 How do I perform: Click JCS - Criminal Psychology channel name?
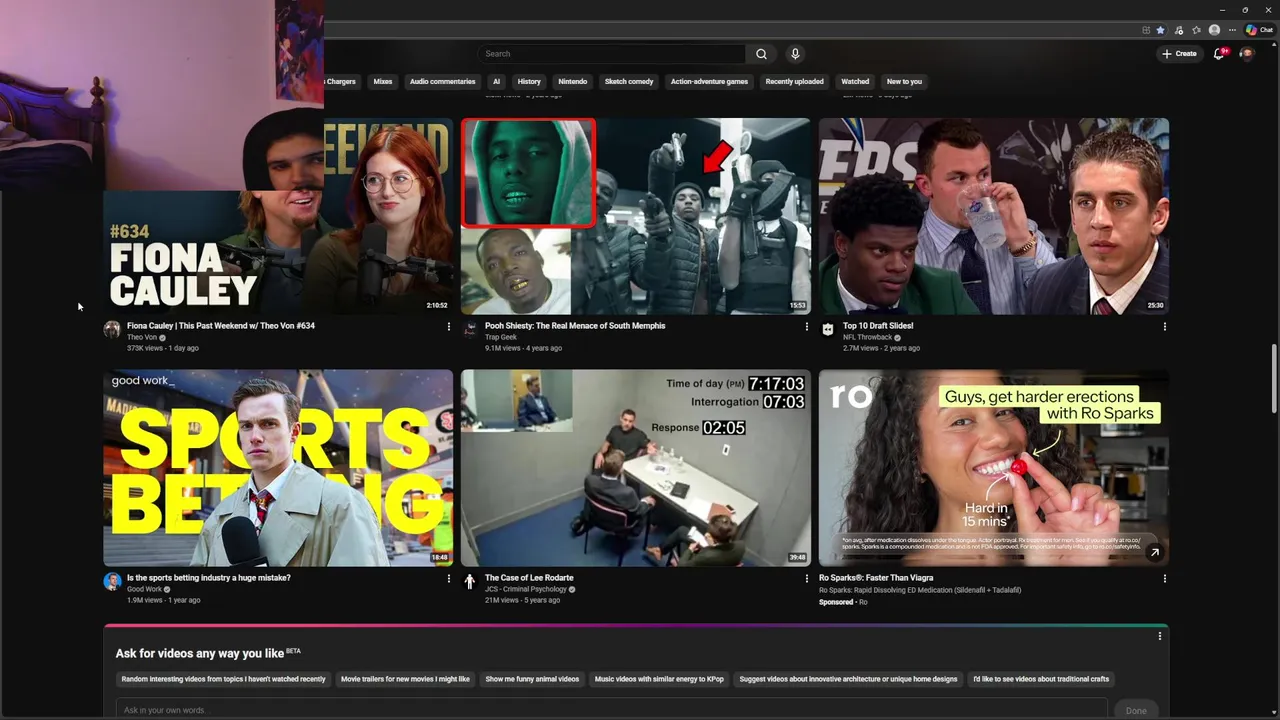click(525, 590)
